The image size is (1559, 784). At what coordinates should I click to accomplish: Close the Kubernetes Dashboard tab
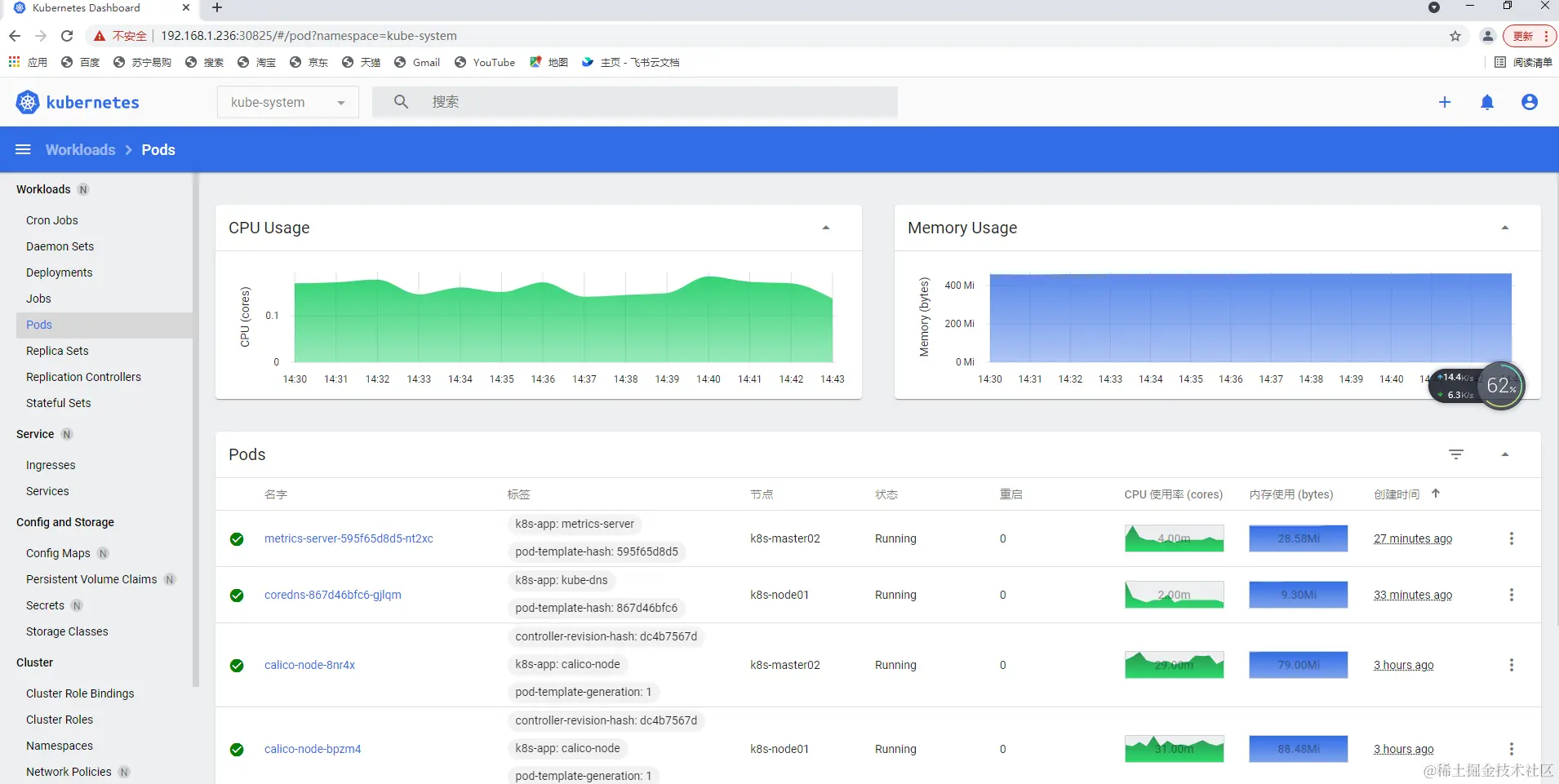(x=186, y=8)
